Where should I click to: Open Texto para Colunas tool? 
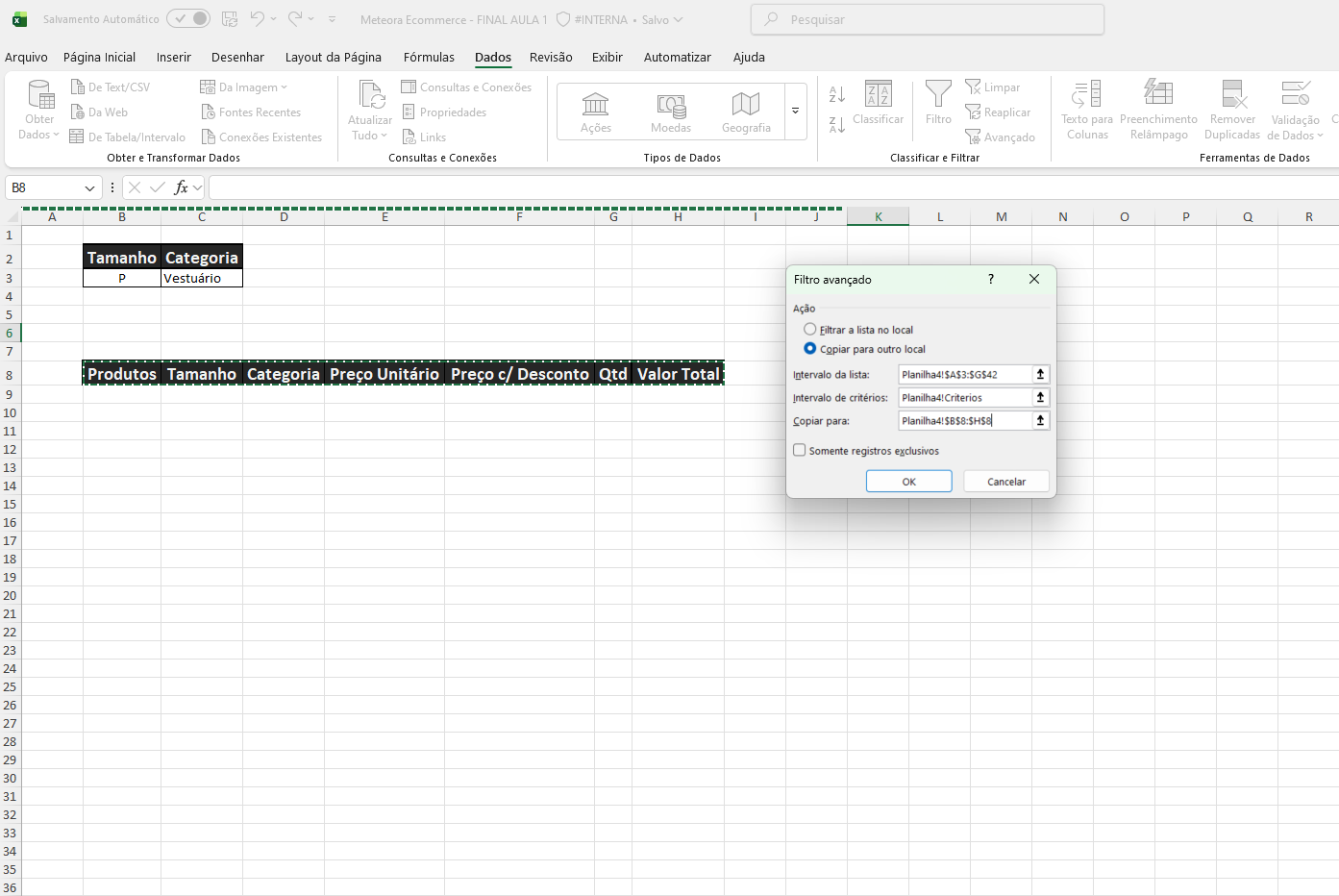coord(1086,94)
